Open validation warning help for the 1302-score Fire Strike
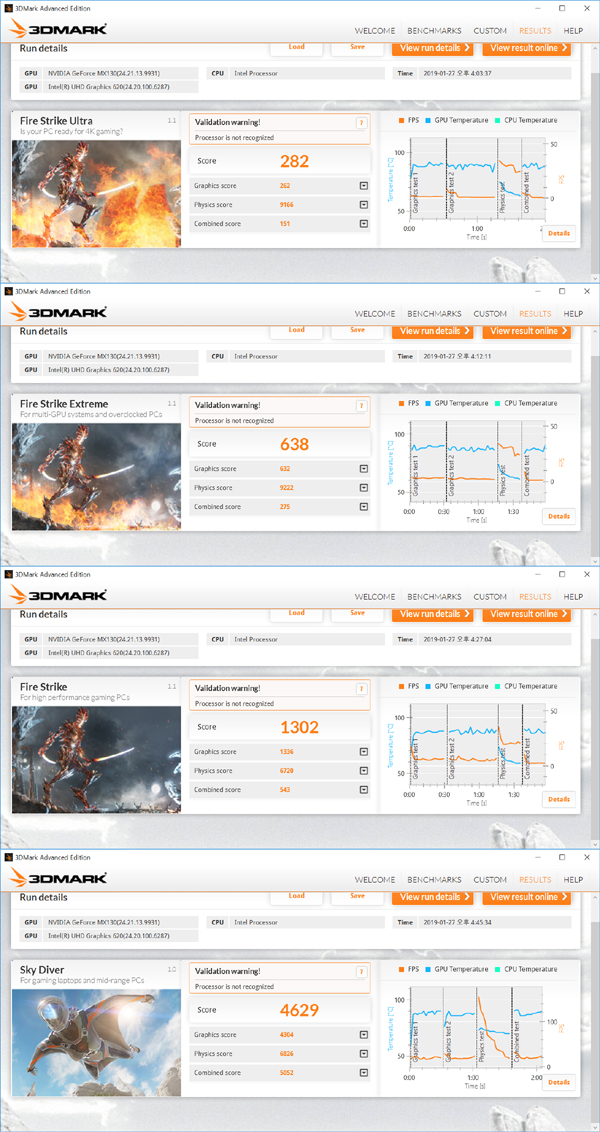The height and width of the screenshot is (1132, 600). coord(361,689)
